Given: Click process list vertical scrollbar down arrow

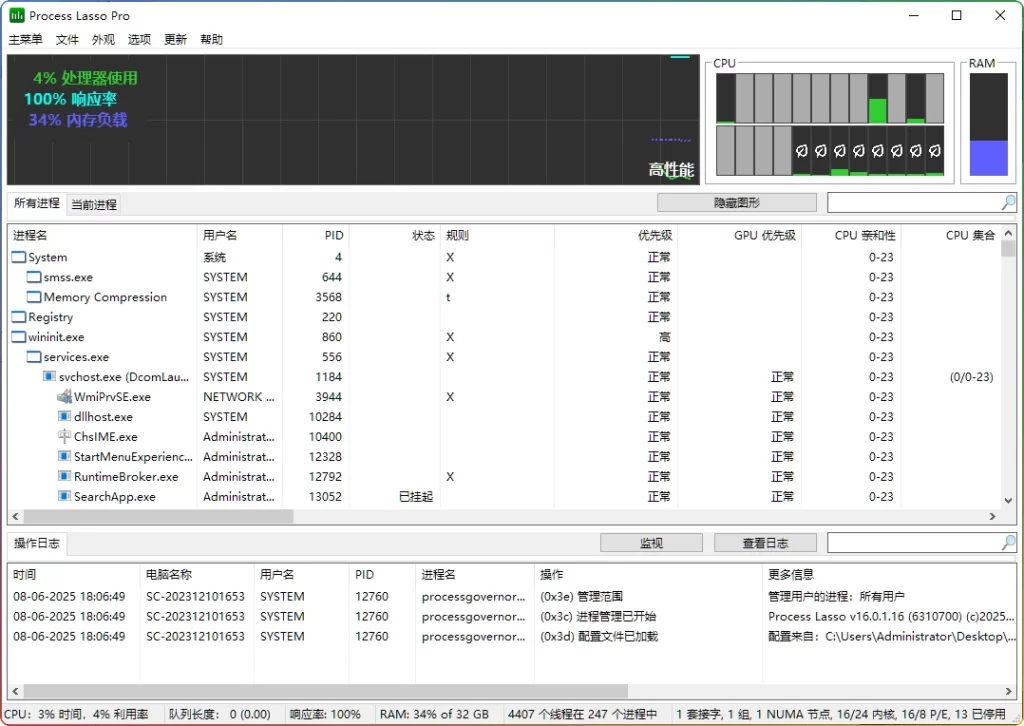Looking at the screenshot, I should click(x=1008, y=501).
